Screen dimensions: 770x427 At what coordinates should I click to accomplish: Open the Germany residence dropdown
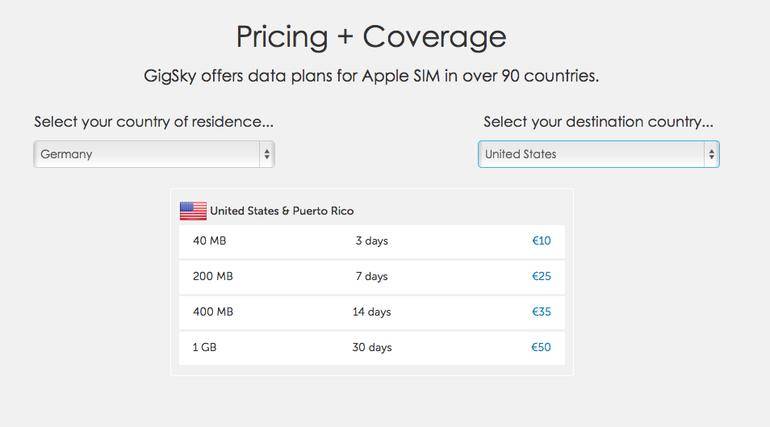[154, 154]
